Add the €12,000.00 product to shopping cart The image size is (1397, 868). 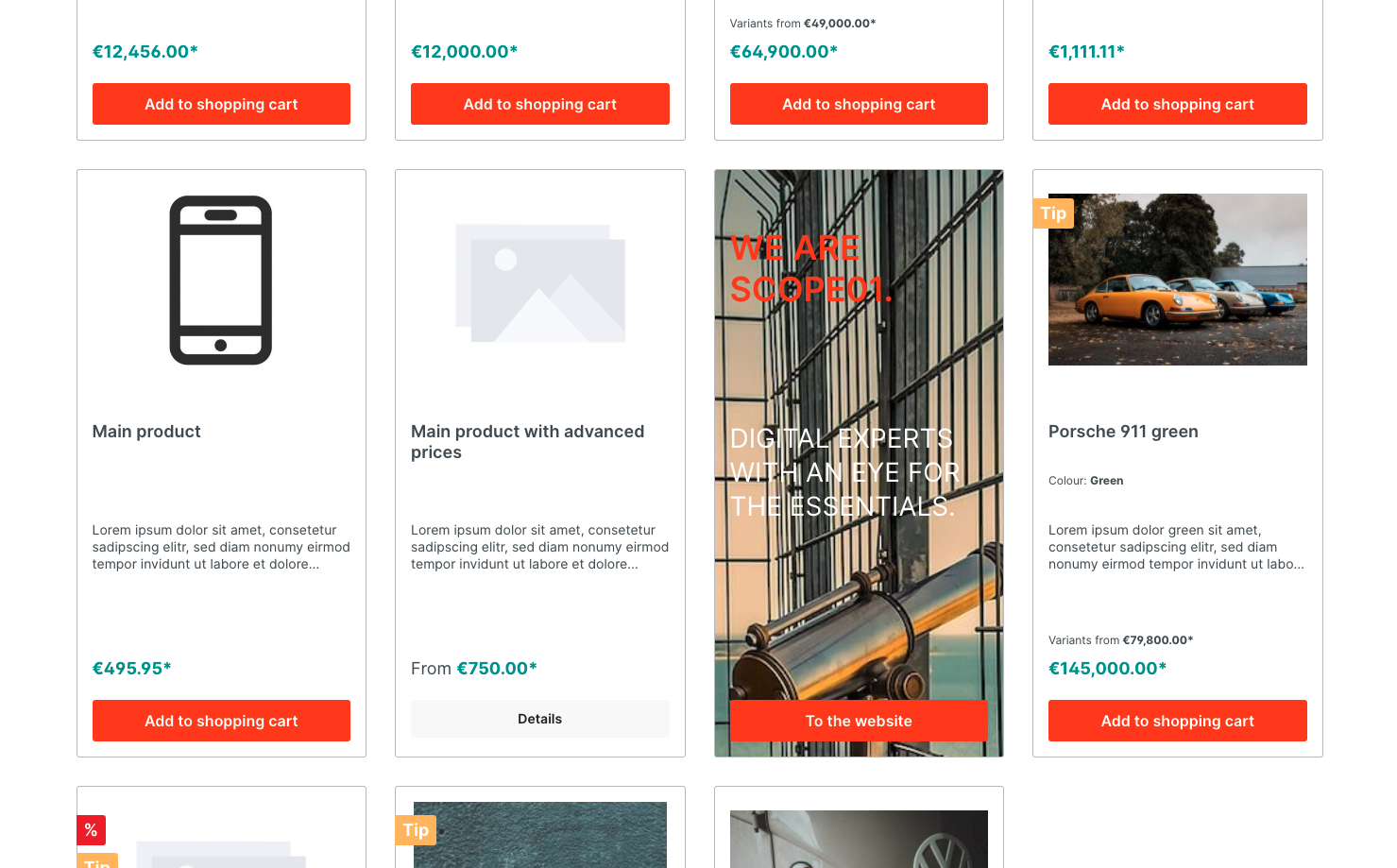pyautogui.click(x=540, y=104)
